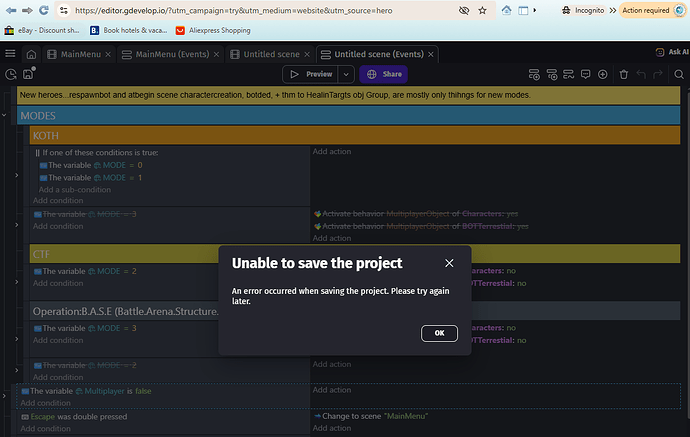
Task: Open the Preview options dropdown arrow
Action: click(346, 74)
